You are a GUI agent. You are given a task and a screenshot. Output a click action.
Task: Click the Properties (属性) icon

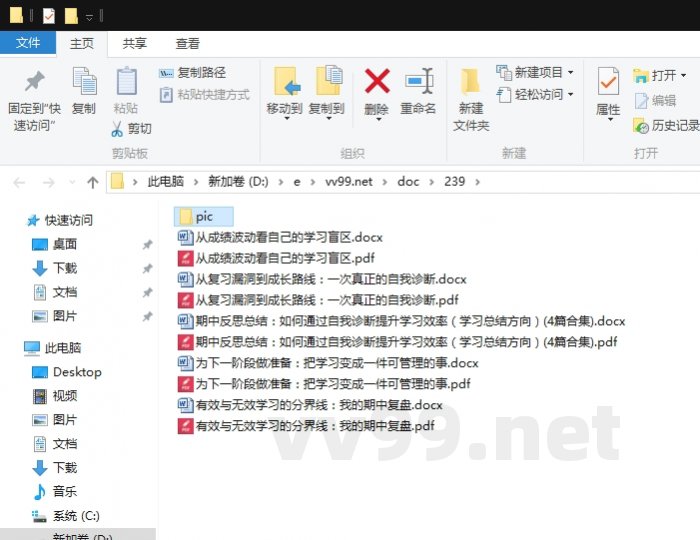point(608,81)
